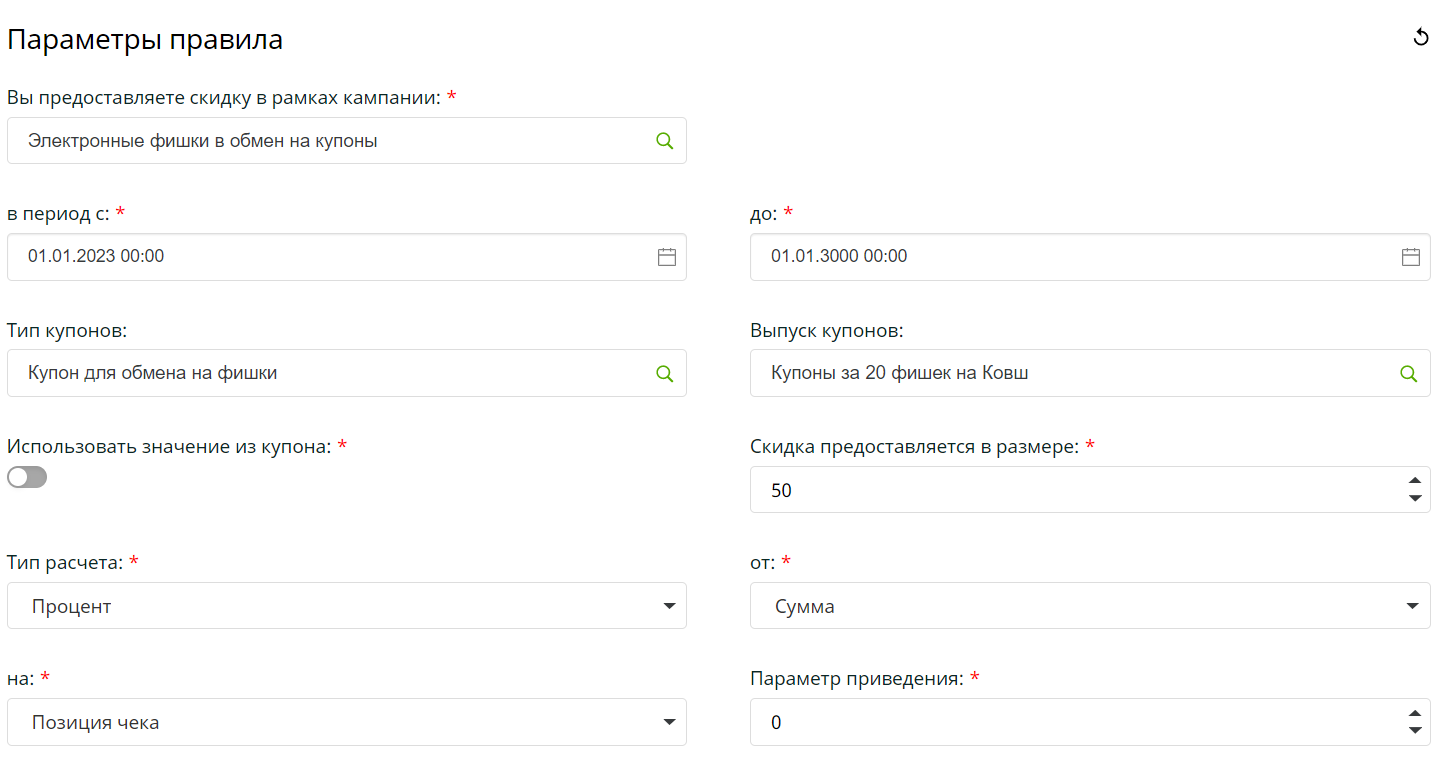This screenshot has width=1443, height=762.
Task: Increase Параметр приведения with up arrow
Action: (1414, 714)
